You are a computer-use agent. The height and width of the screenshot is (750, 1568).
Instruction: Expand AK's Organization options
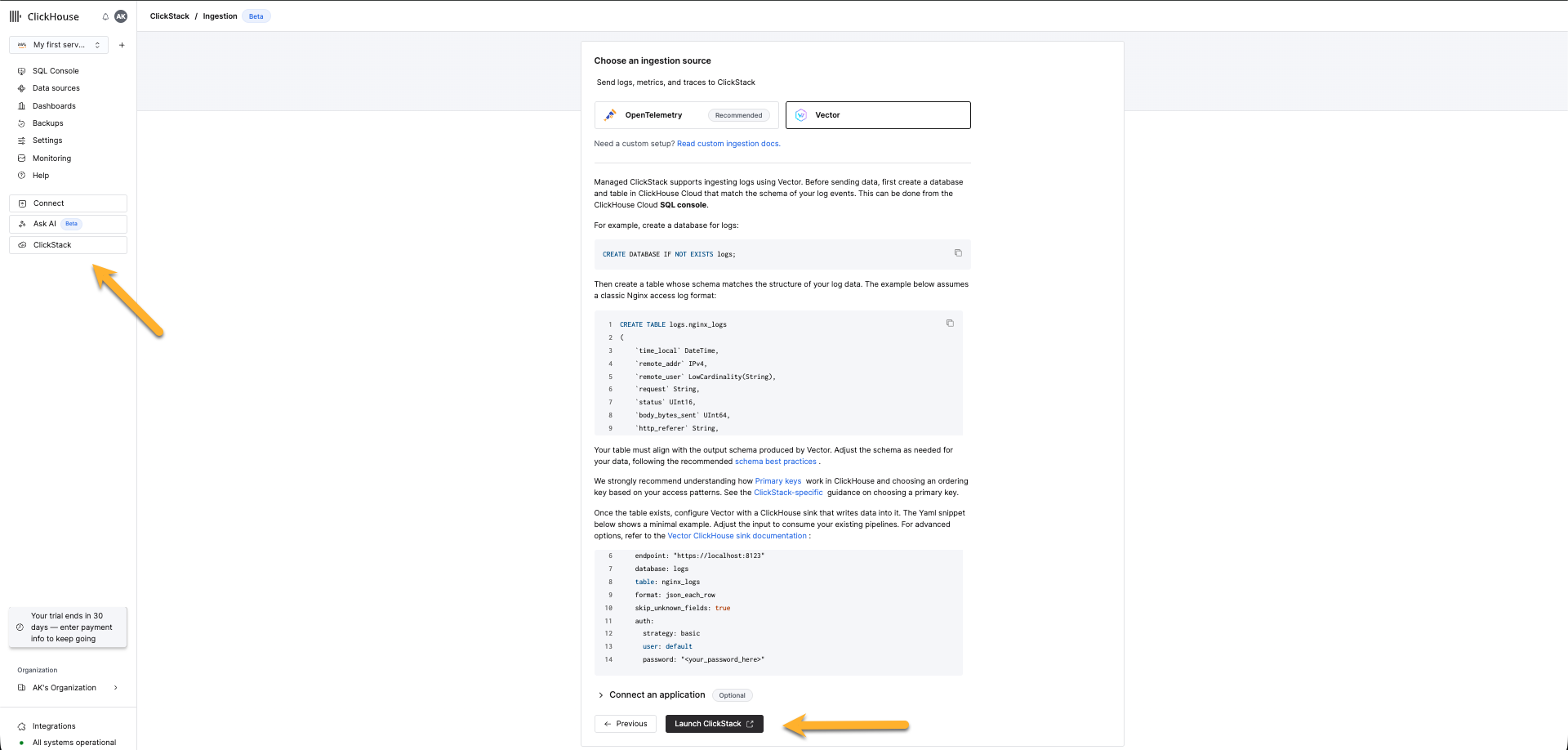114,687
